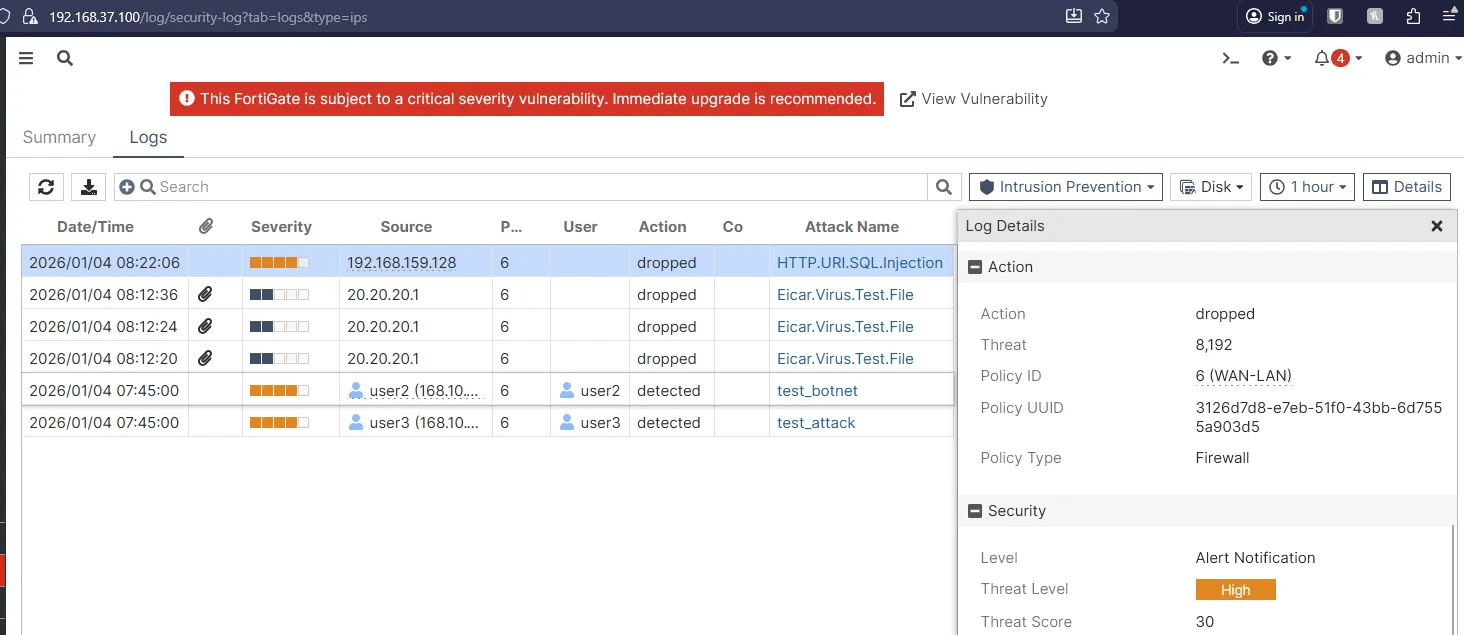This screenshot has width=1464, height=635.
Task: Click the View Vulnerability link
Action: 973,98
